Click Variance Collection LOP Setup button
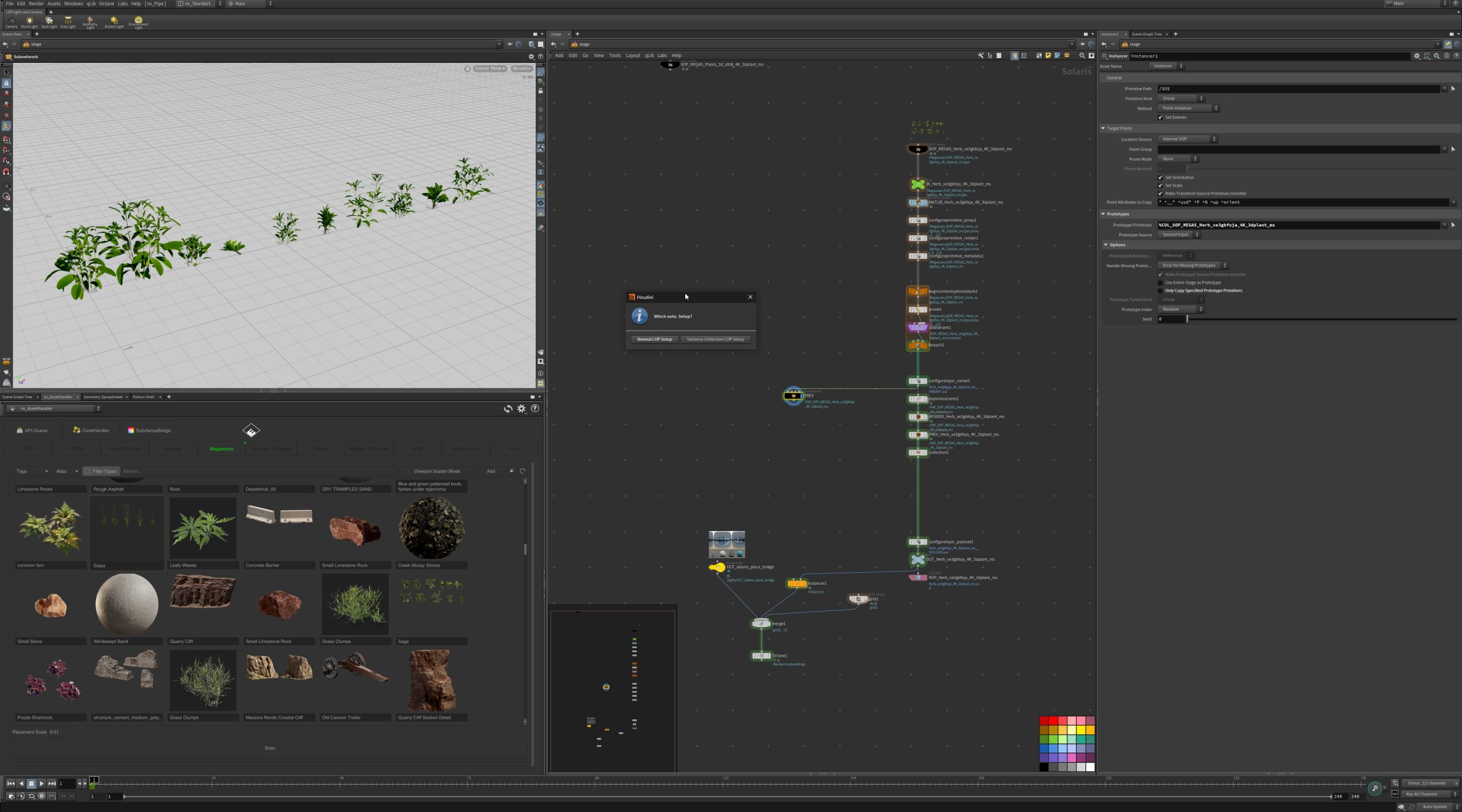The height and width of the screenshot is (812, 1462). [x=715, y=339]
